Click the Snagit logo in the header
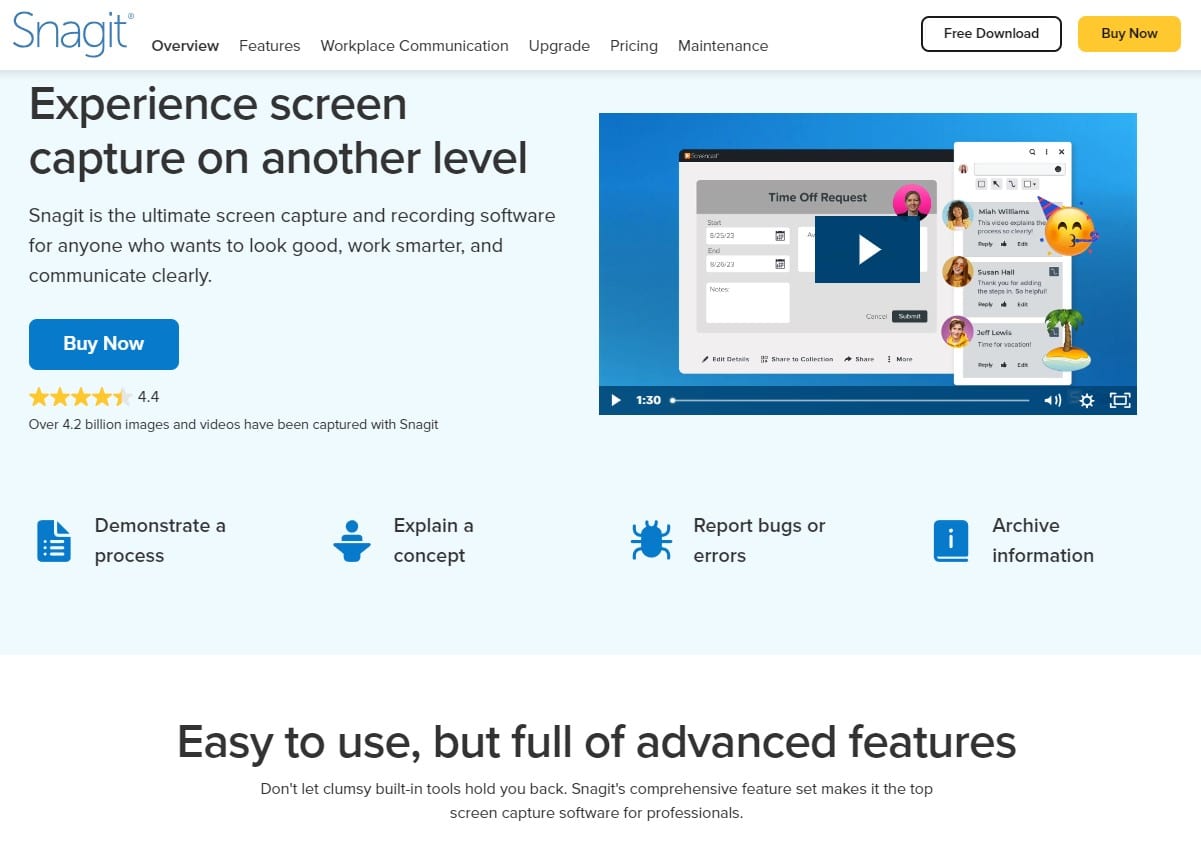 73,35
